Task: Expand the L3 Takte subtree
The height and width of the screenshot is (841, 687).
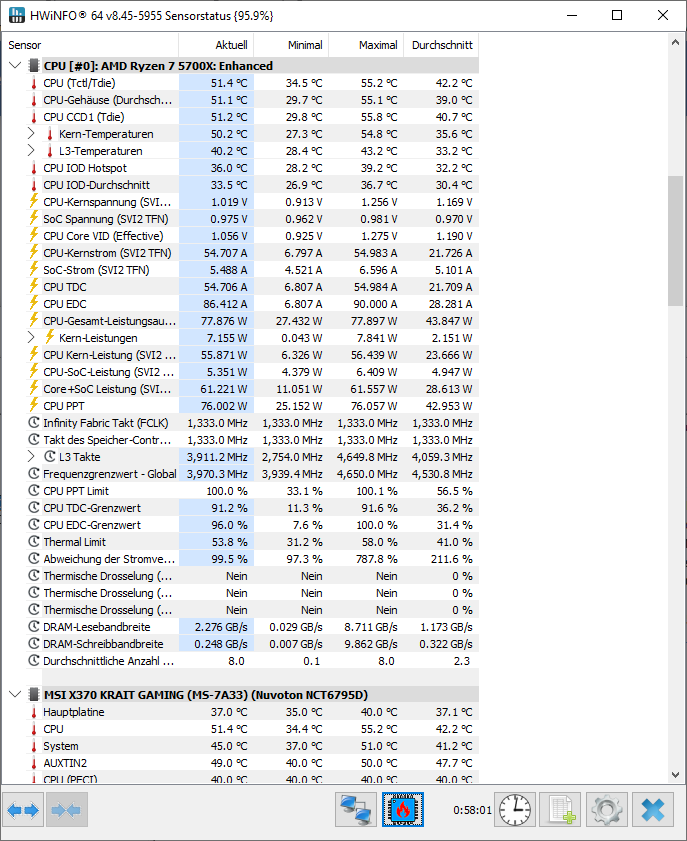Action: [x=31, y=456]
